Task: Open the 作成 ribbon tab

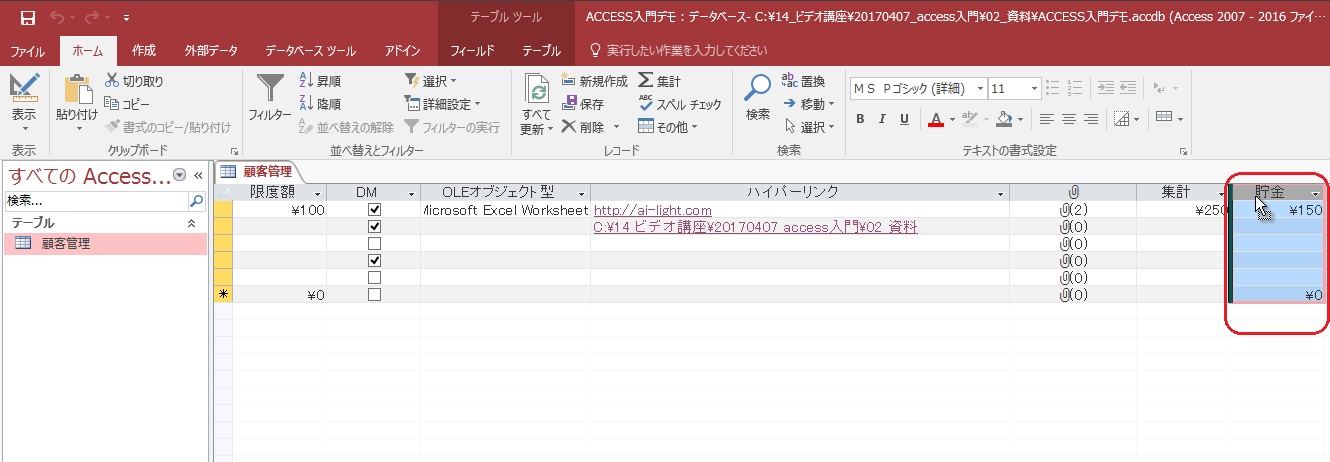Action: [144, 50]
